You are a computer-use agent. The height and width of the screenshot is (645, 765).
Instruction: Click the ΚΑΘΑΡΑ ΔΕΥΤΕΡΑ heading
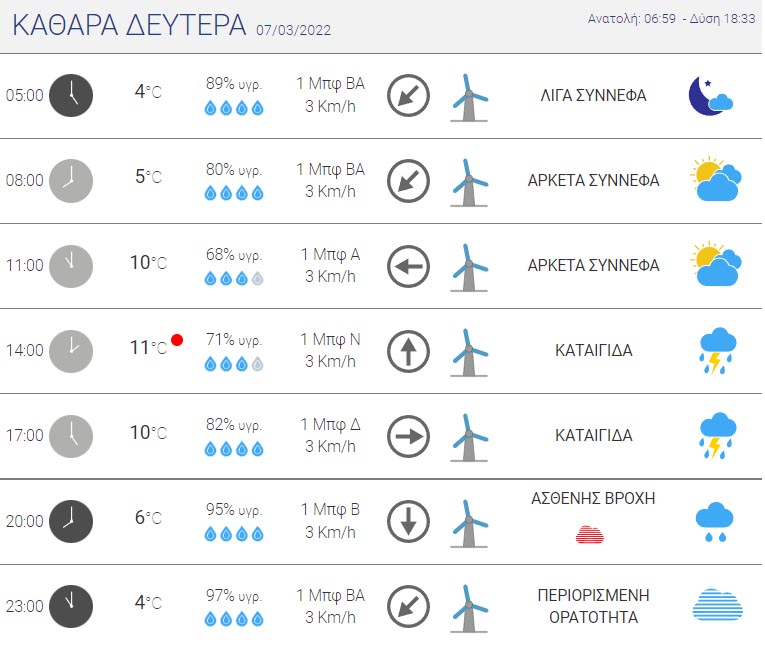129,25
